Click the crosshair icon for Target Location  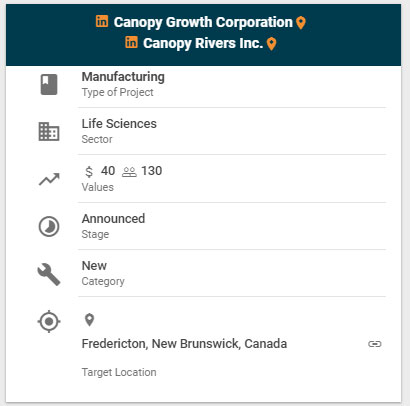49,321
